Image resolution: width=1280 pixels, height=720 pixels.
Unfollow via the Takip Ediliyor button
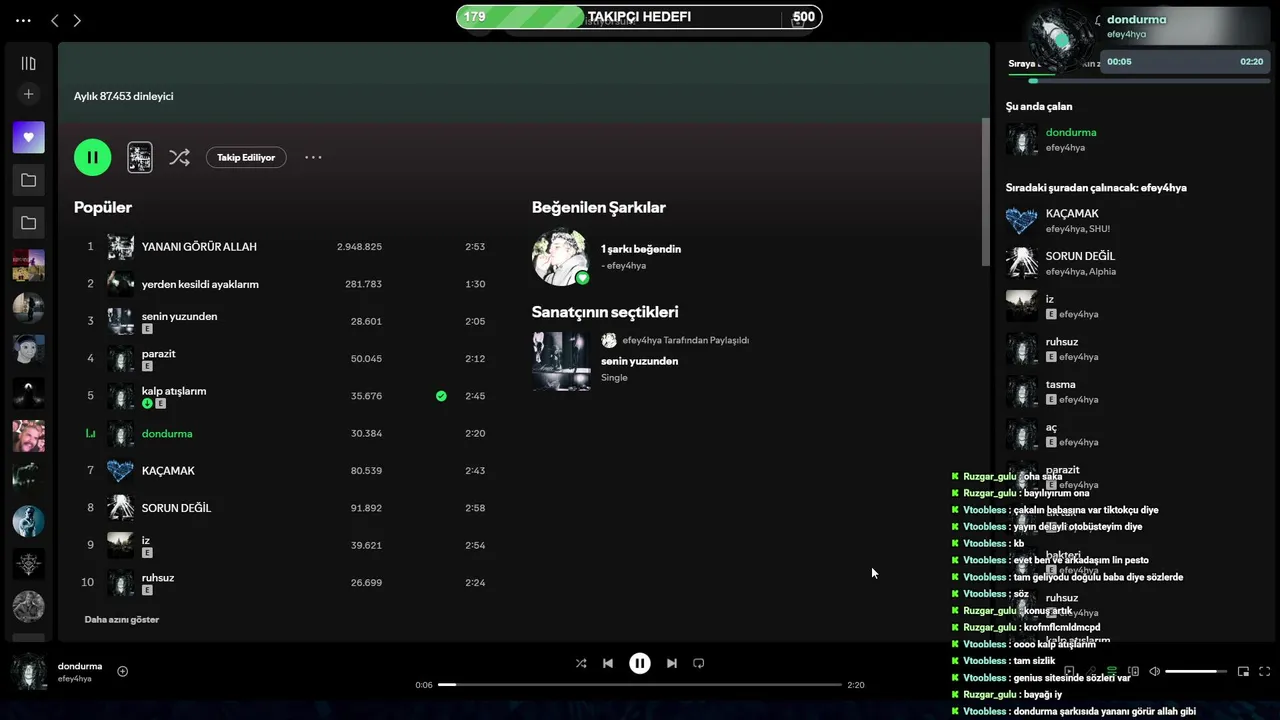(x=246, y=157)
